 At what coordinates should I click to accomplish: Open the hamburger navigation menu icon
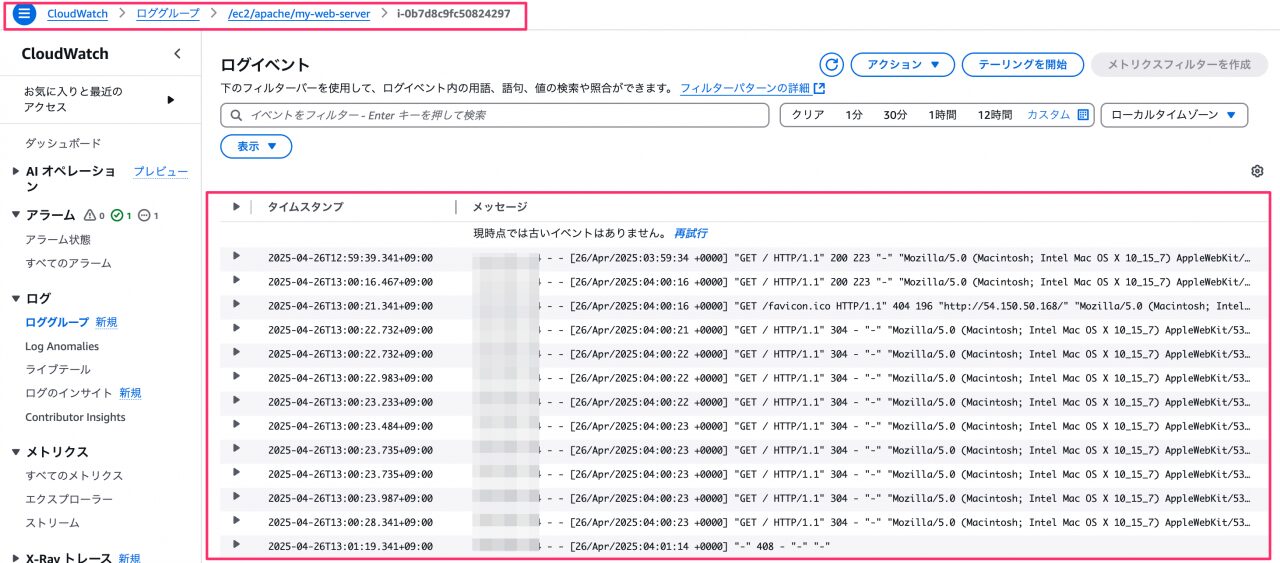coord(25,14)
